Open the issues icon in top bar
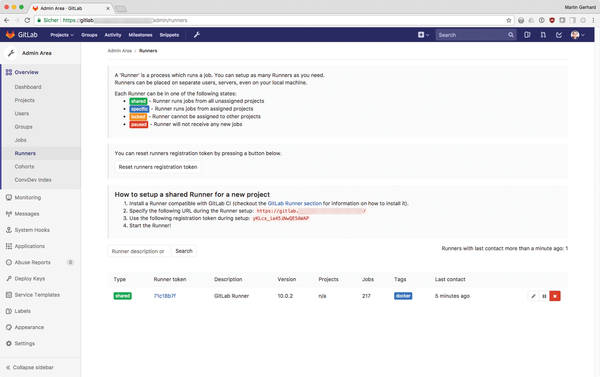Viewport: 600px width, 377px height. click(527, 35)
